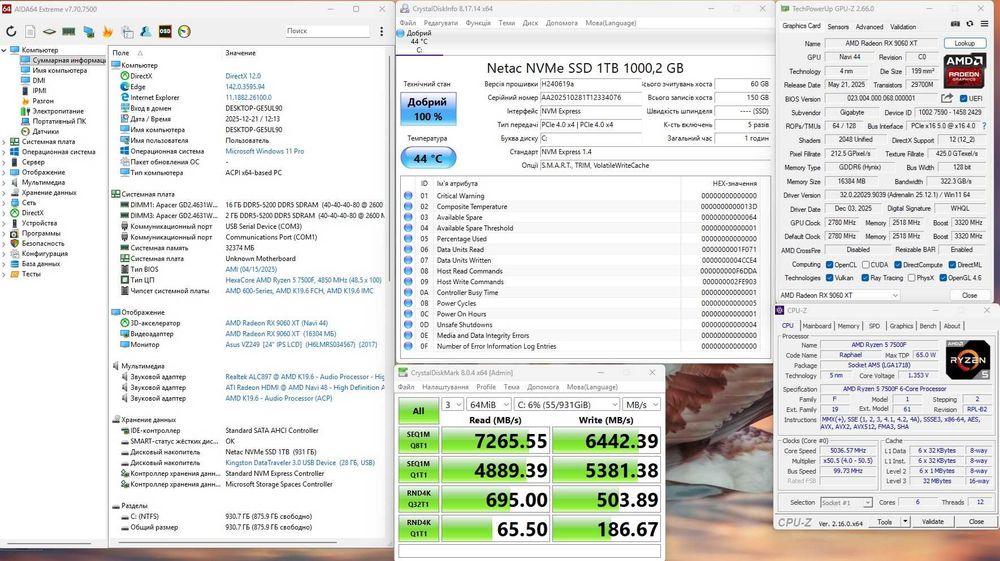Click the AIDA64 user profile toolbar icon
Viewport: 1000px width, 561px height.
(x=146, y=31)
